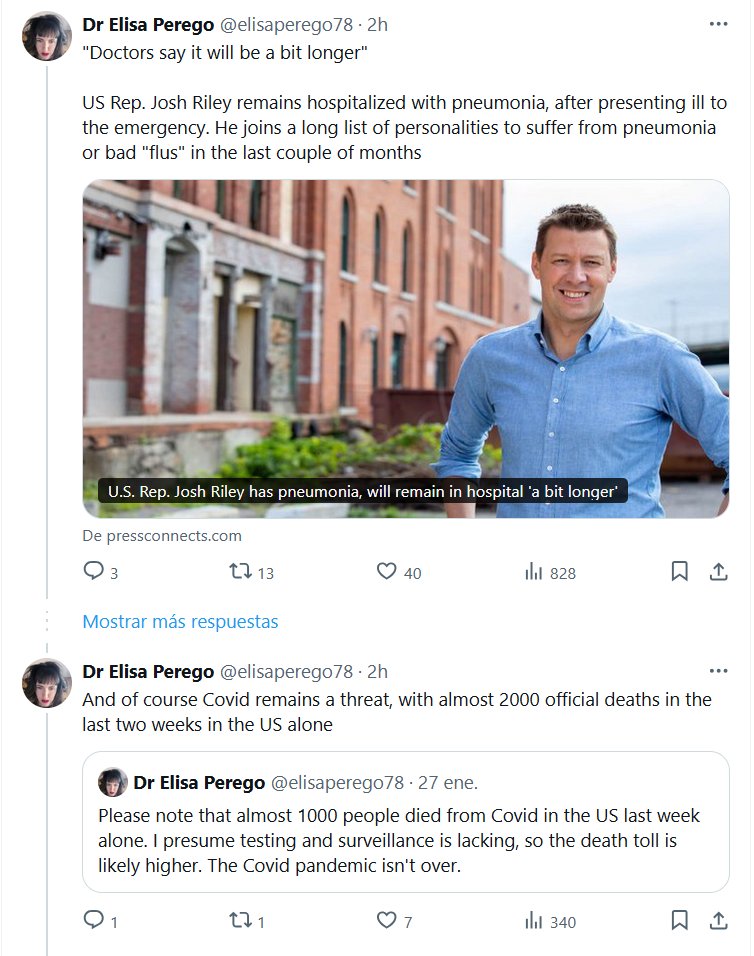Bookmark the Josh Riley pneumonia tweet
Screen dimensions: 754x956
click(679, 571)
